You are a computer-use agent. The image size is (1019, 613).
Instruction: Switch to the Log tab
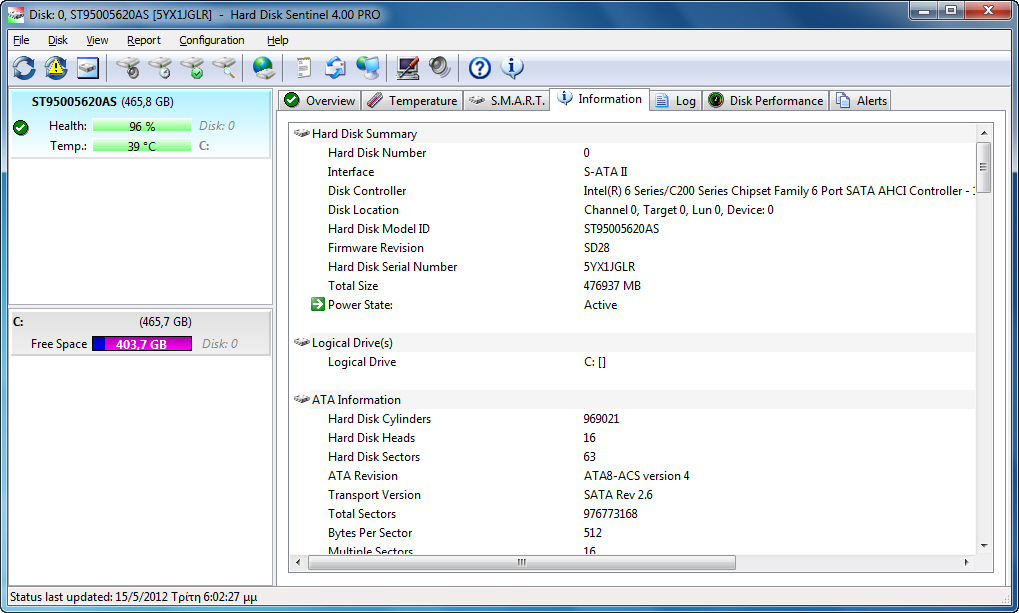click(x=676, y=101)
